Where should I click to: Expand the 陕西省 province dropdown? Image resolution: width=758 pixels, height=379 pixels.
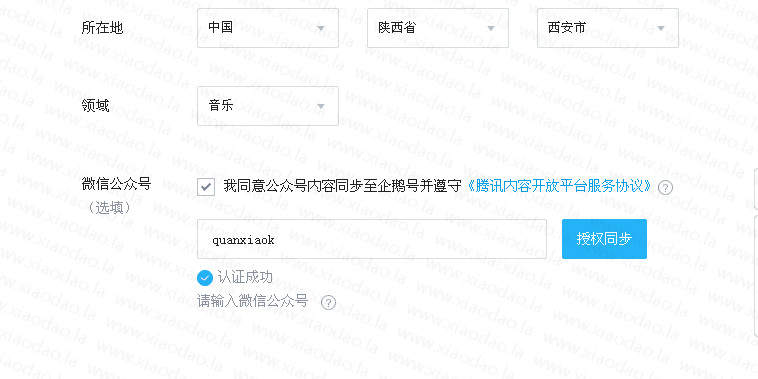[437, 28]
